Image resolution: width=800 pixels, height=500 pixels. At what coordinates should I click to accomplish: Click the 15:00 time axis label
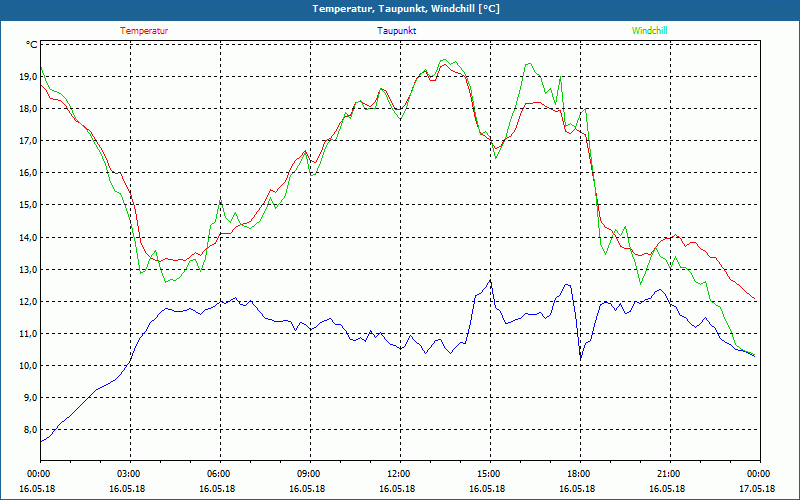click(x=490, y=474)
